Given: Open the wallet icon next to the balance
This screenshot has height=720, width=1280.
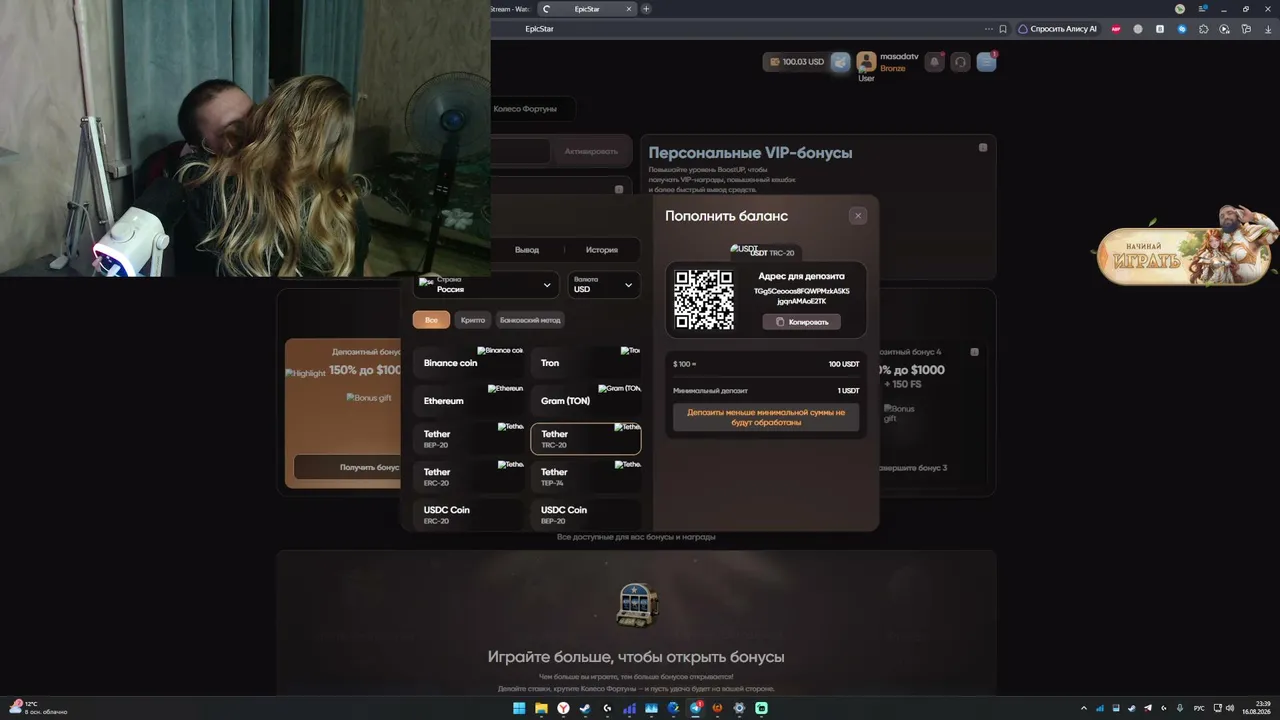Looking at the screenshot, I should [841, 62].
